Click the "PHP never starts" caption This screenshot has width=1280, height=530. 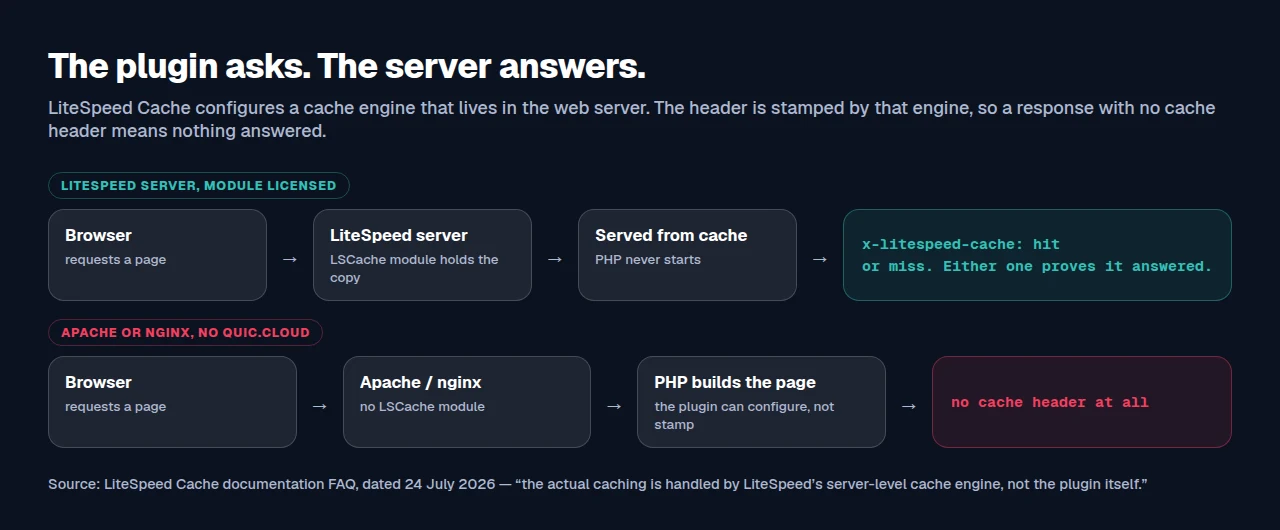(x=648, y=260)
